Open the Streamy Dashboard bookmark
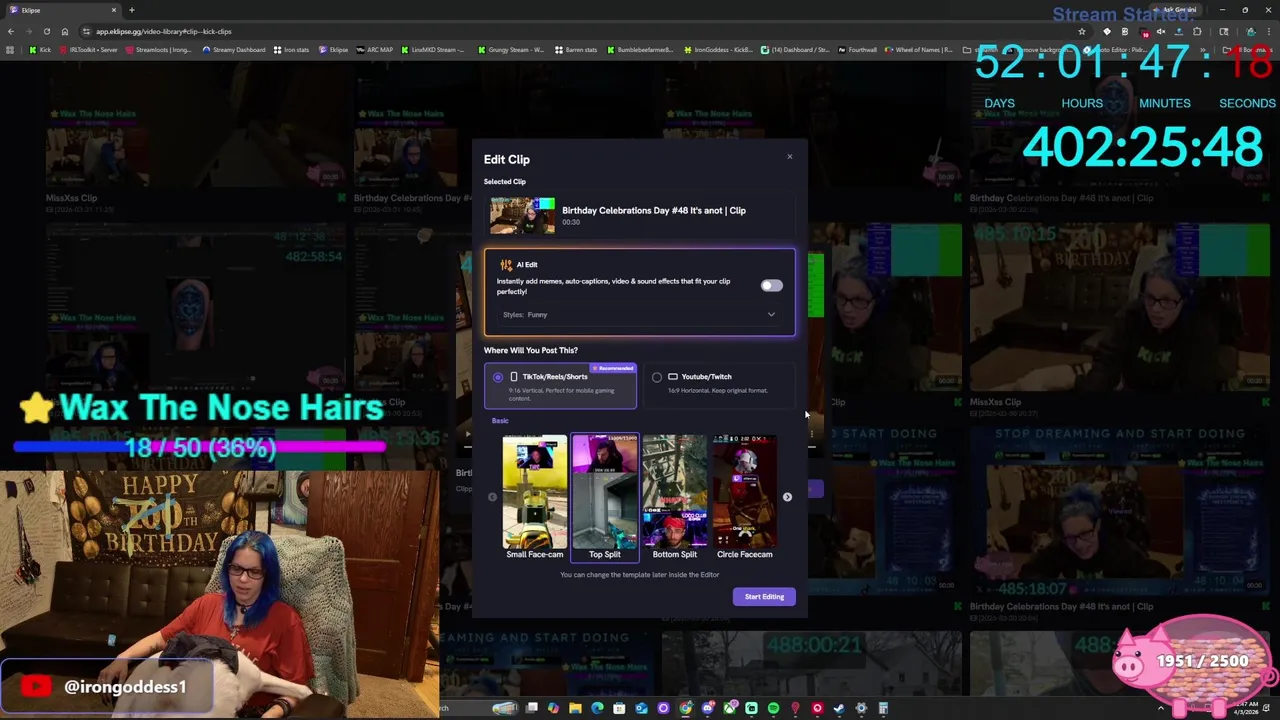1280x720 pixels. 234,50
